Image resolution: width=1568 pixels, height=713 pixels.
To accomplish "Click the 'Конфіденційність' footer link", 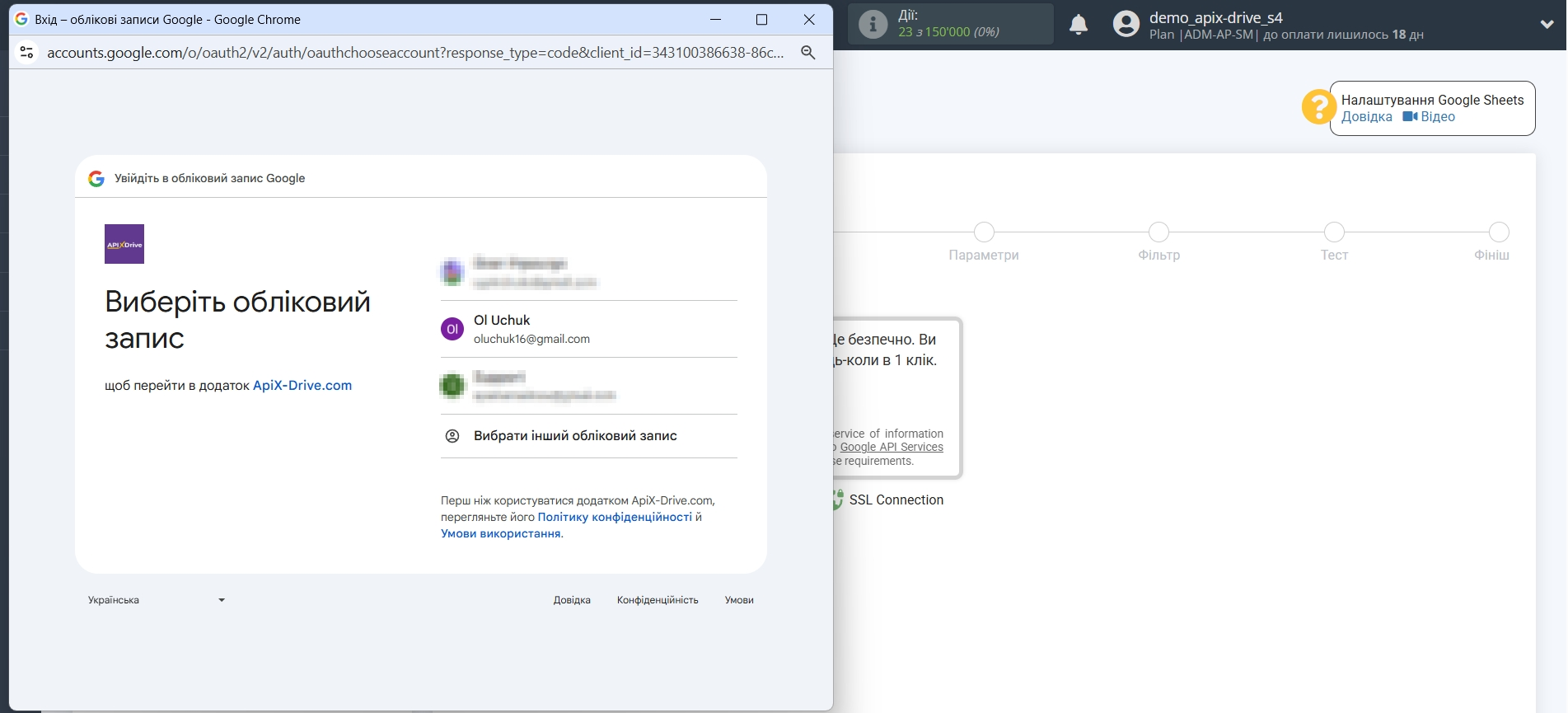I will click(x=658, y=600).
